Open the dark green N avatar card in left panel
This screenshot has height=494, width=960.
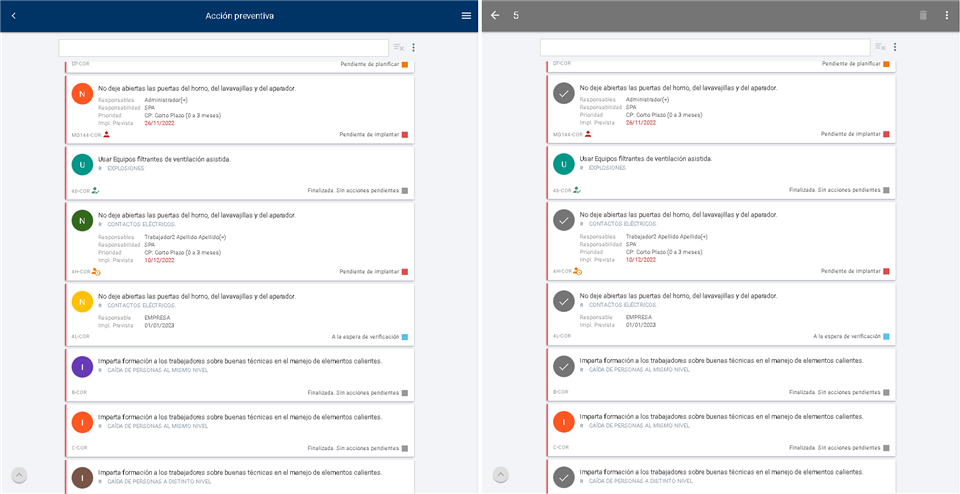coord(83,220)
